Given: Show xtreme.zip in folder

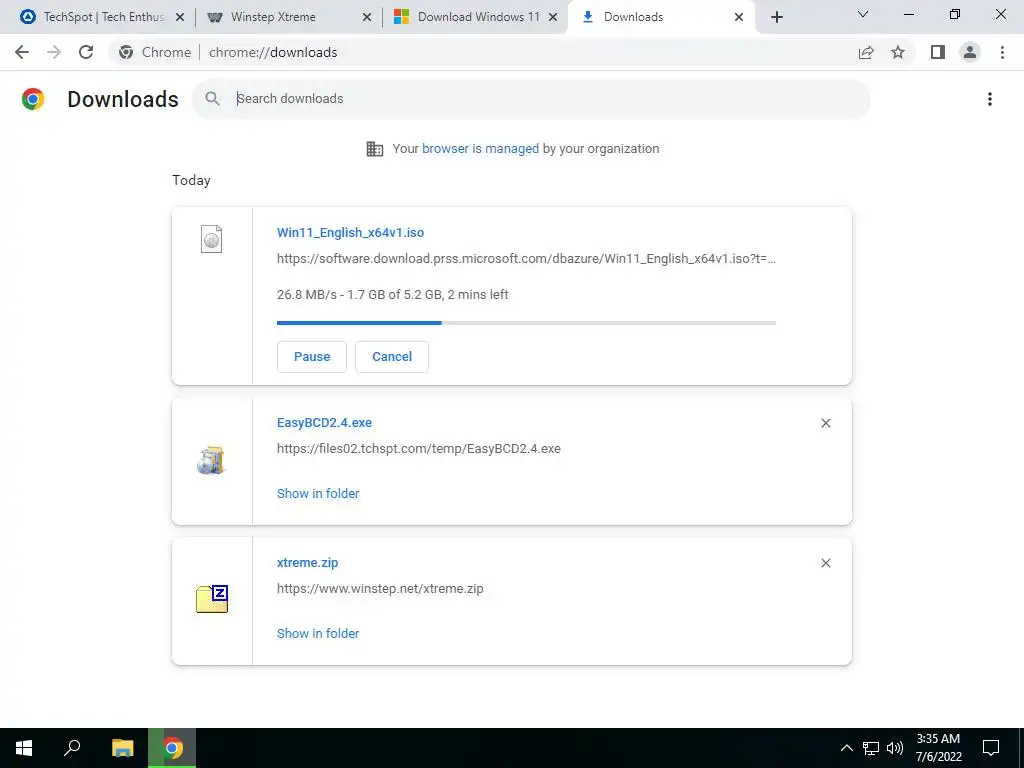Looking at the screenshot, I should click(x=317, y=633).
